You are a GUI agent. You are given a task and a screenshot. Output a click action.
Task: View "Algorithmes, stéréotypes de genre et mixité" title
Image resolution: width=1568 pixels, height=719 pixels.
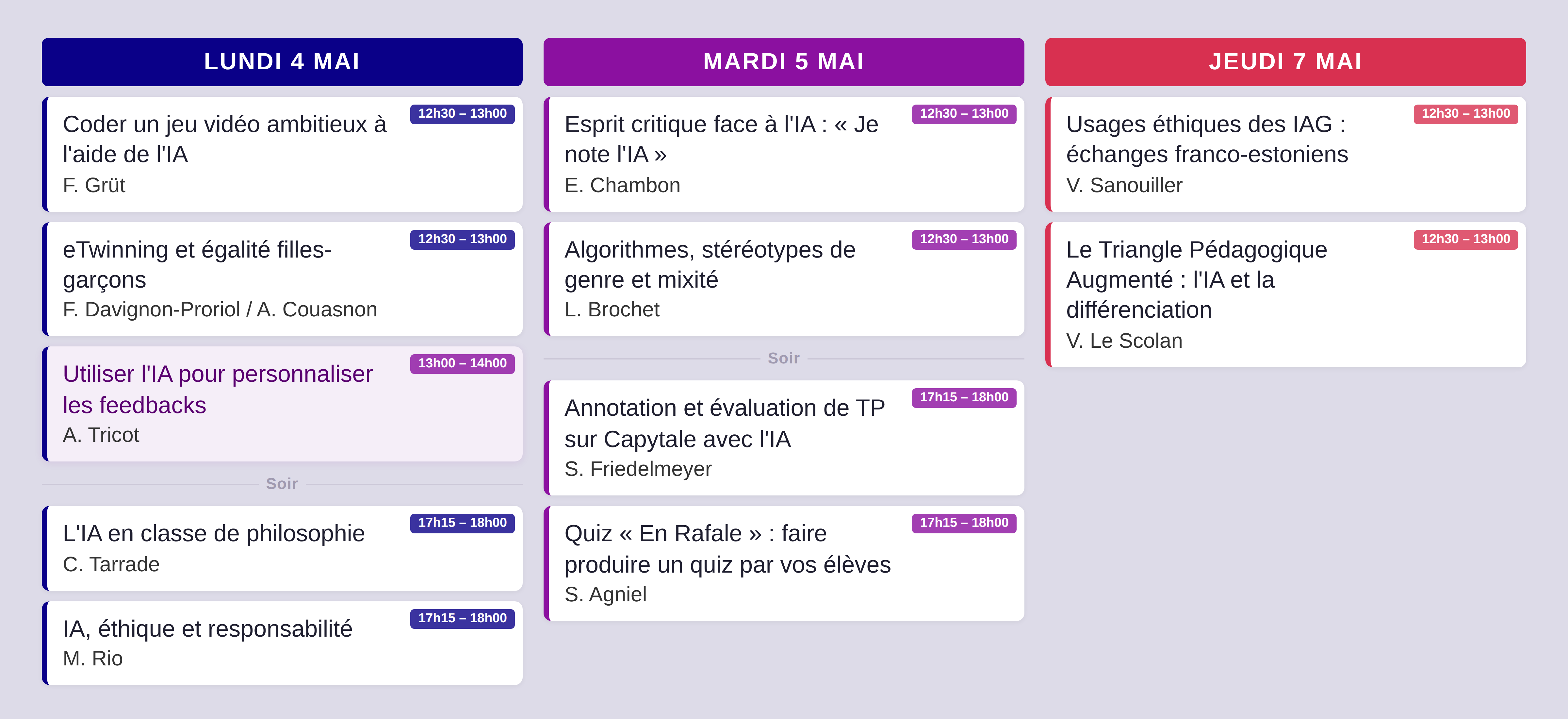pyautogui.click(x=710, y=264)
